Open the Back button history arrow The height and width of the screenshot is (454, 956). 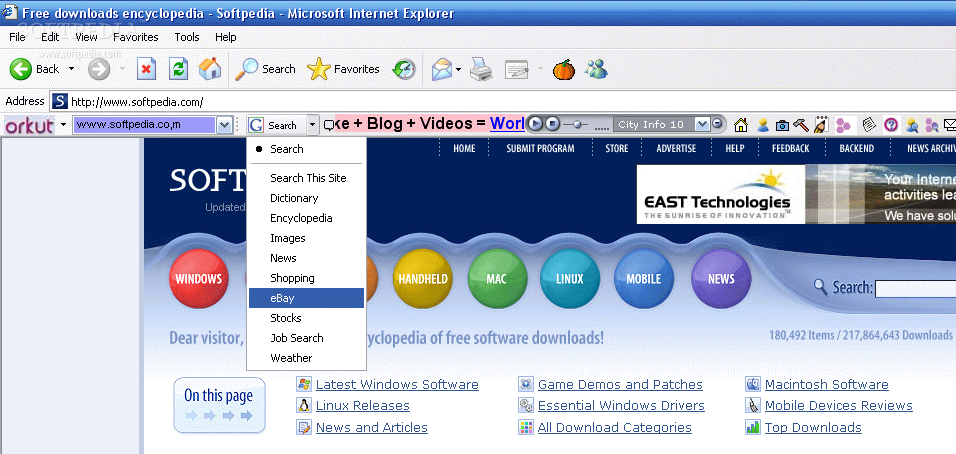(71, 69)
